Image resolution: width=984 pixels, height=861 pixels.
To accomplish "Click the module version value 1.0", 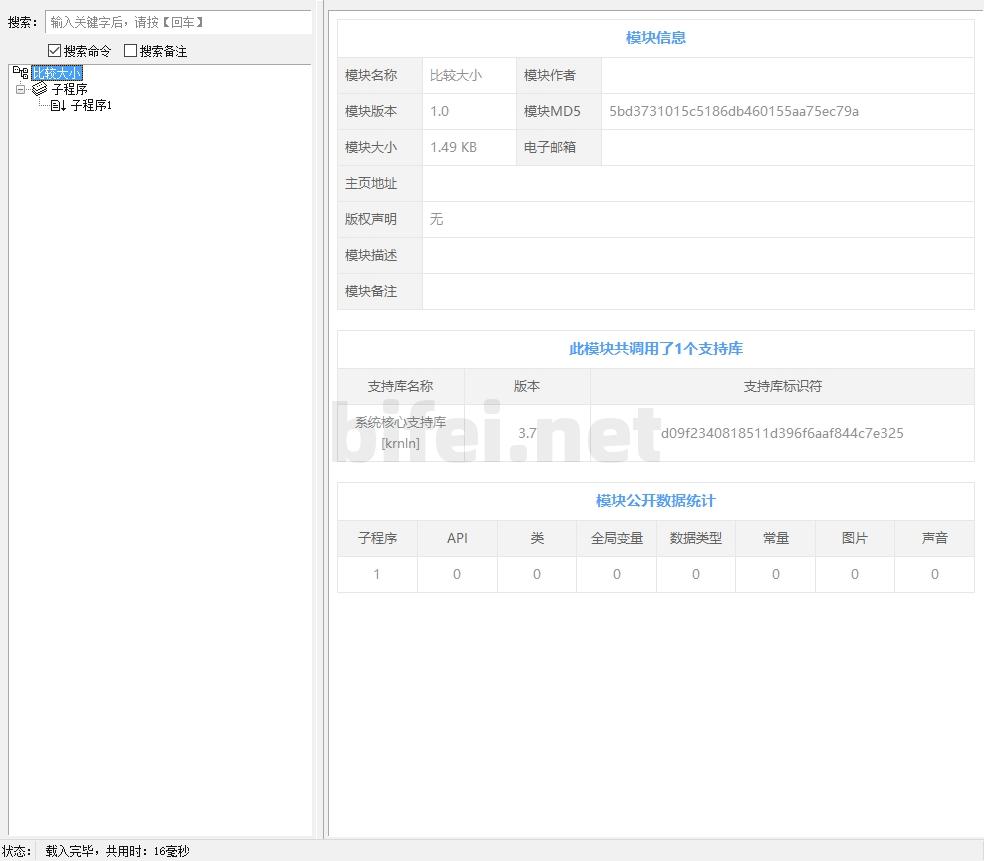I will [x=440, y=111].
